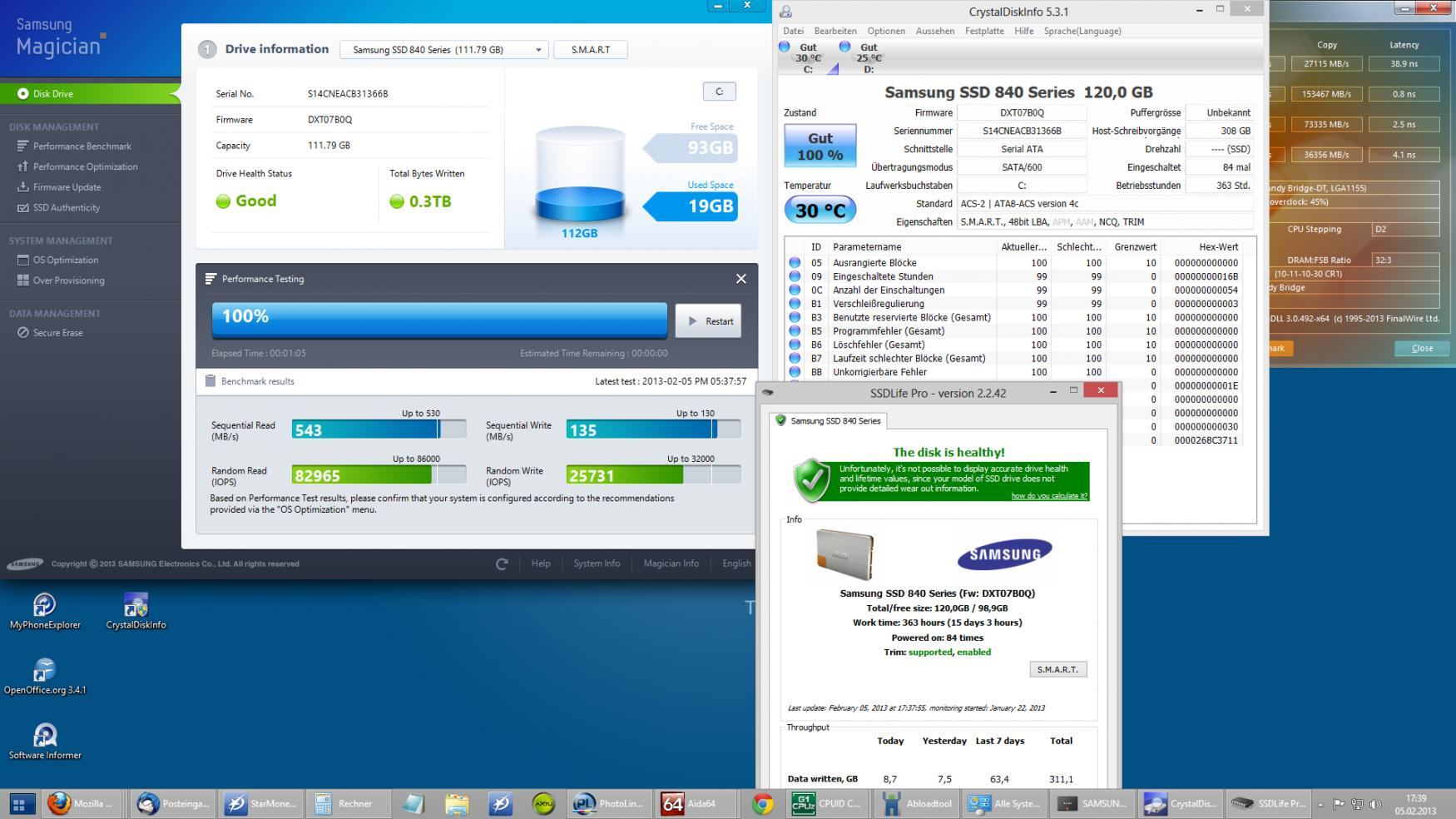Screen dimensions: 1456x819
Task: Switch to SSDLife Pro taskbar item
Action: click(1268, 804)
